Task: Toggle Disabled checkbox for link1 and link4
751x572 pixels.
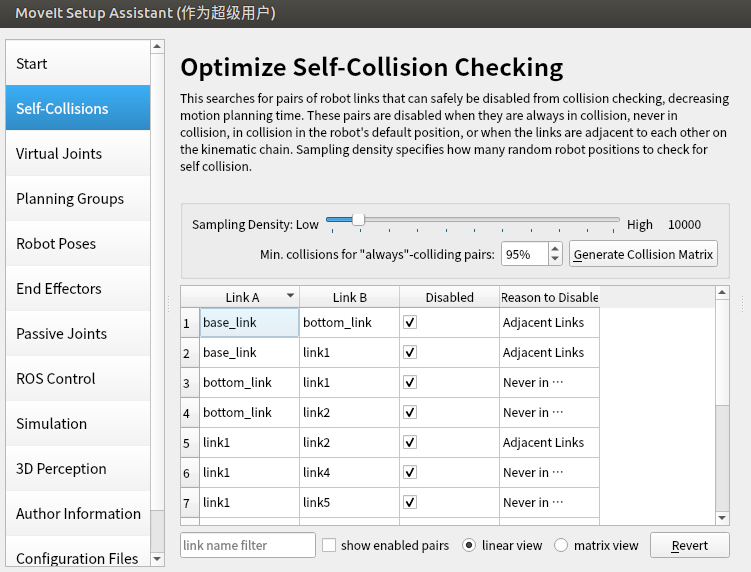Action: (x=410, y=472)
